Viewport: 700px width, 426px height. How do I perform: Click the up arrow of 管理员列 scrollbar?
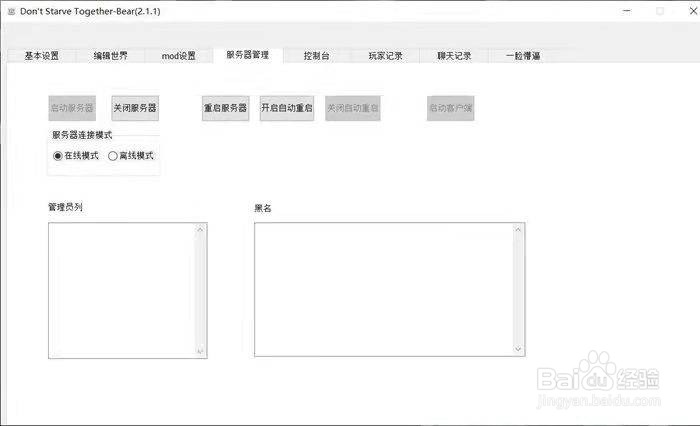[200, 229]
